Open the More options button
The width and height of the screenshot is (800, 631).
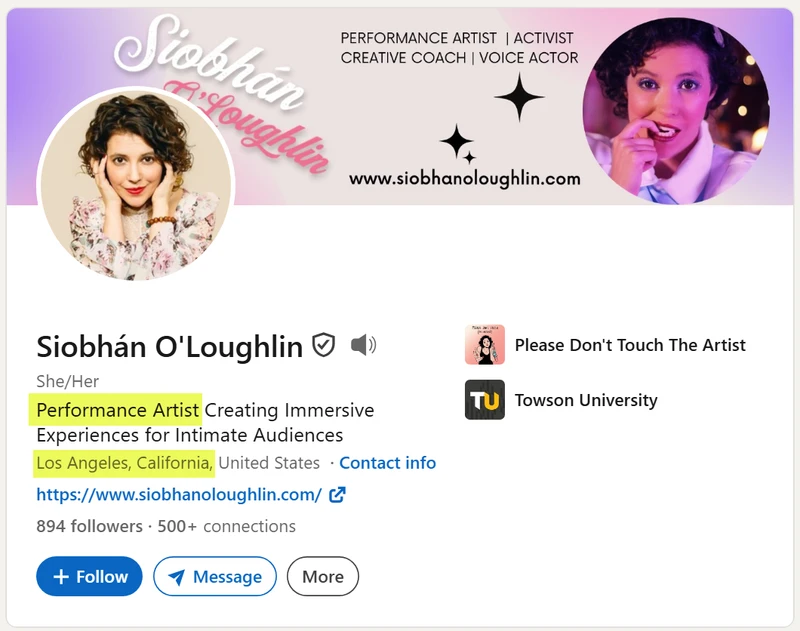[323, 576]
